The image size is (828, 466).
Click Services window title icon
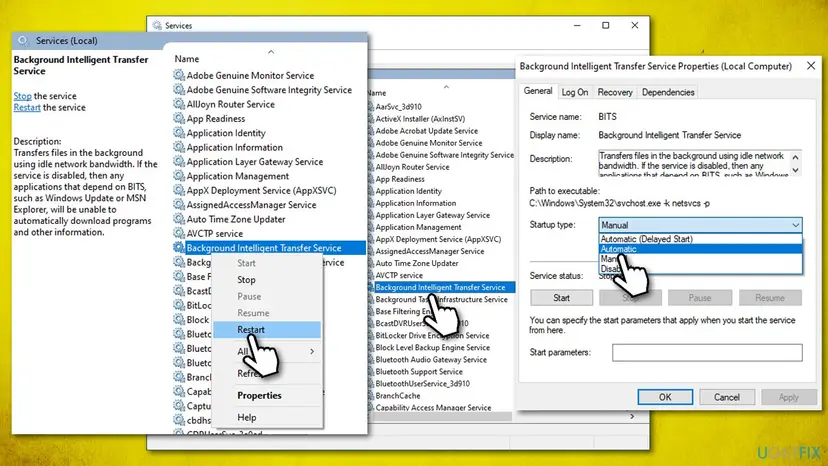(x=157, y=25)
